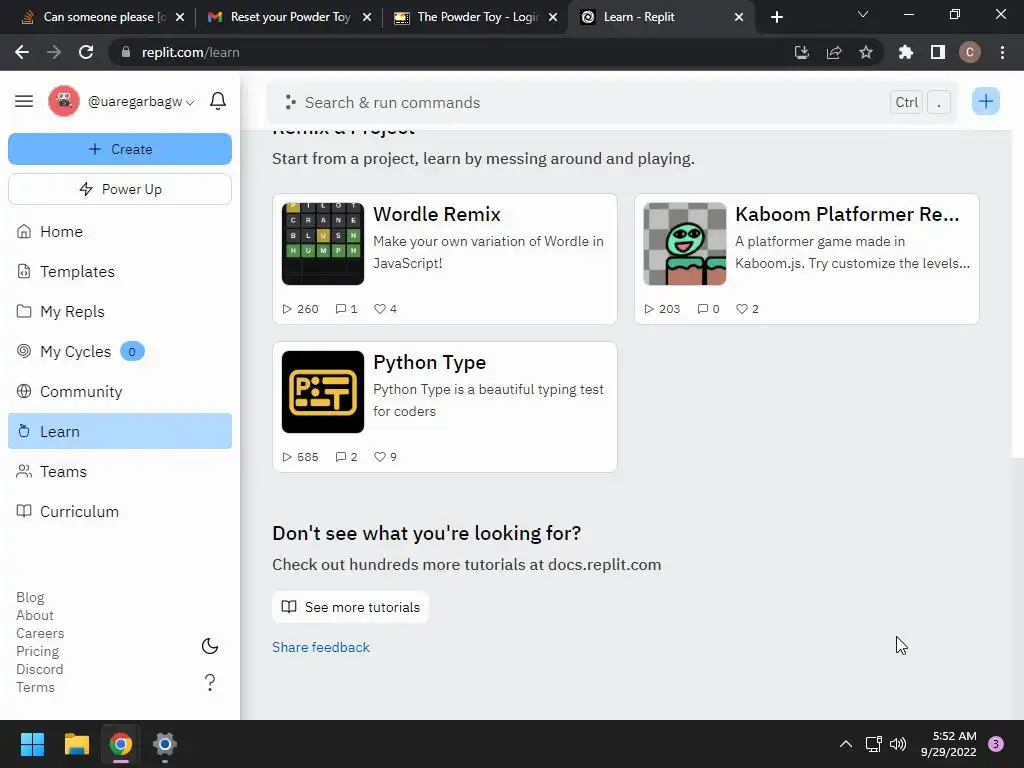Toggle dark mode moon icon
Viewport: 1024px width, 768px height.
coord(210,647)
